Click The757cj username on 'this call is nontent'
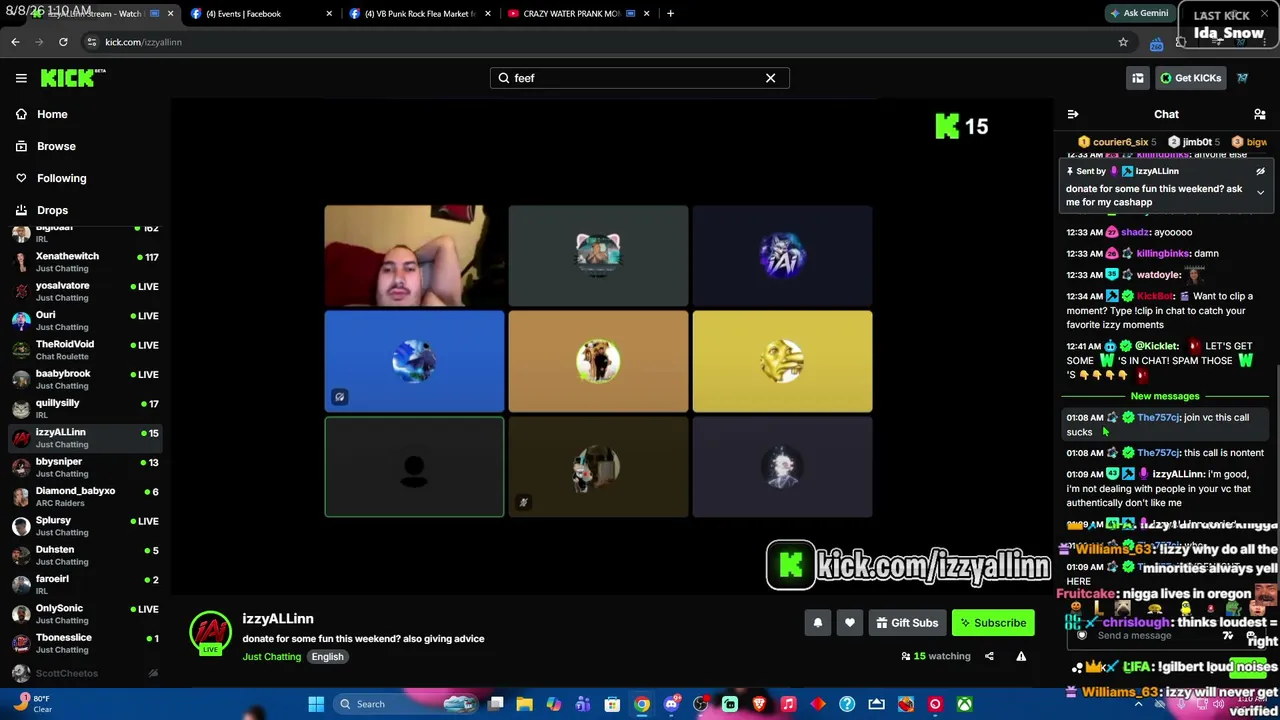 click(1159, 453)
